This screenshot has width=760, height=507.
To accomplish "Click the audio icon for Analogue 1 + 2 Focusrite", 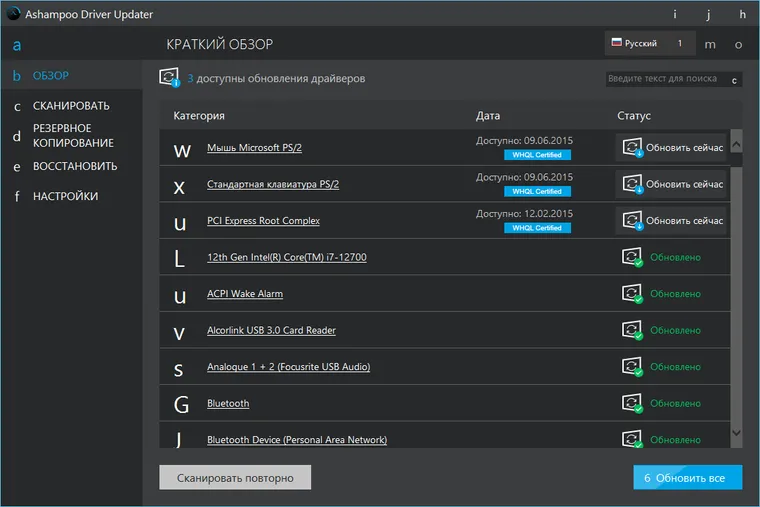I will pyautogui.click(x=178, y=371).
